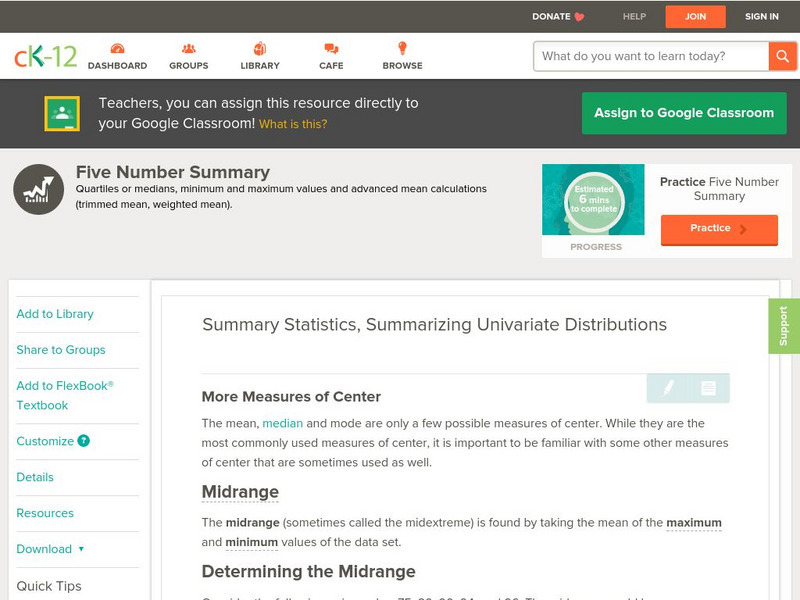Follow the 'What is this?' link
800x600 pixels.
[x=293, y=124]
